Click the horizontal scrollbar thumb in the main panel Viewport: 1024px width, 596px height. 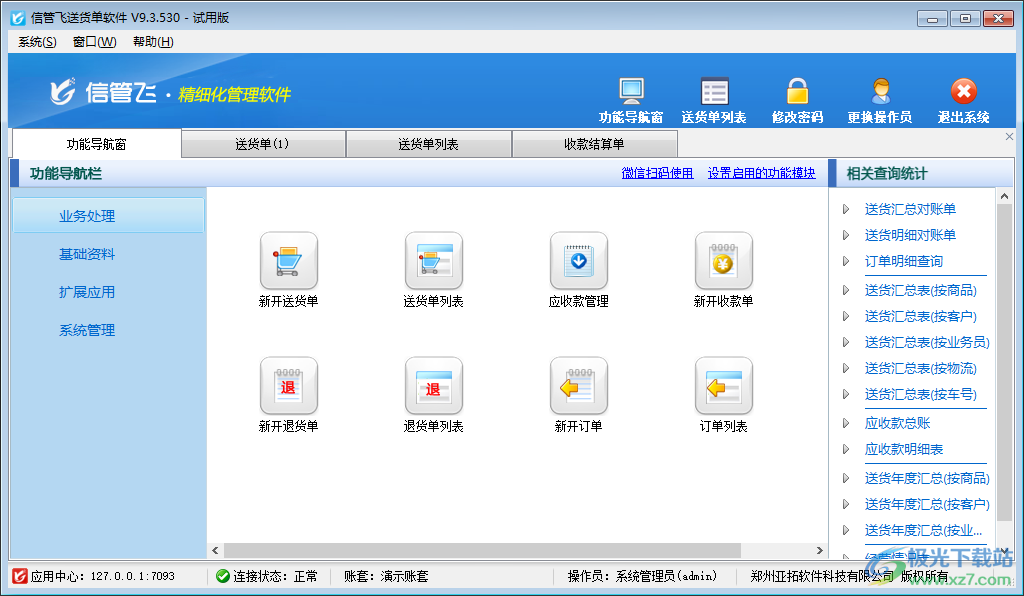tap(482, 550)
